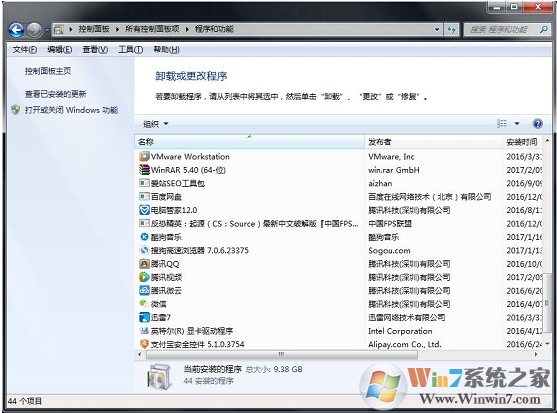Click the horizontal scrollbar left arrow
This screenshot has height=413, width=557.
coord(139,354)
